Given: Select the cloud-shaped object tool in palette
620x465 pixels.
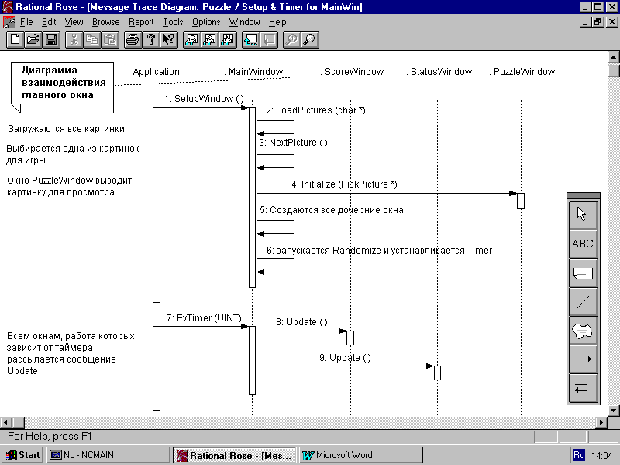Looking at the screenshot, I should coord(583,328).
